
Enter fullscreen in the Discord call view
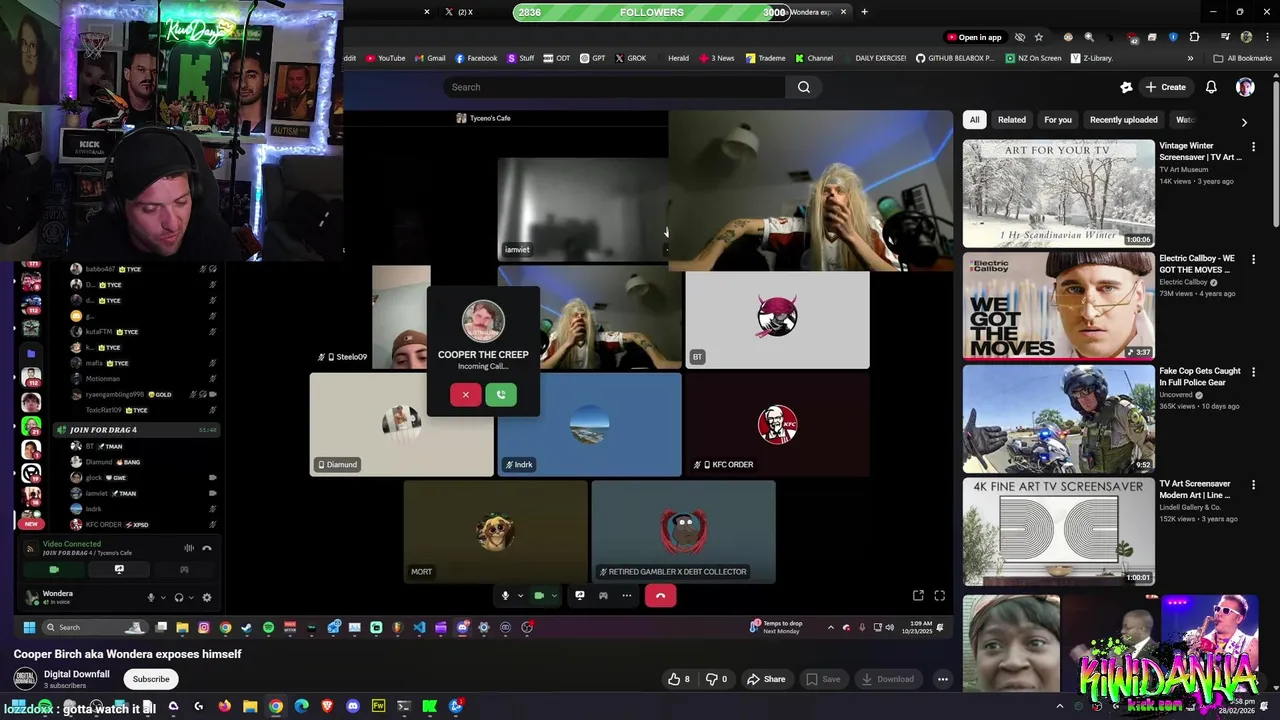(x=939, y=596)
